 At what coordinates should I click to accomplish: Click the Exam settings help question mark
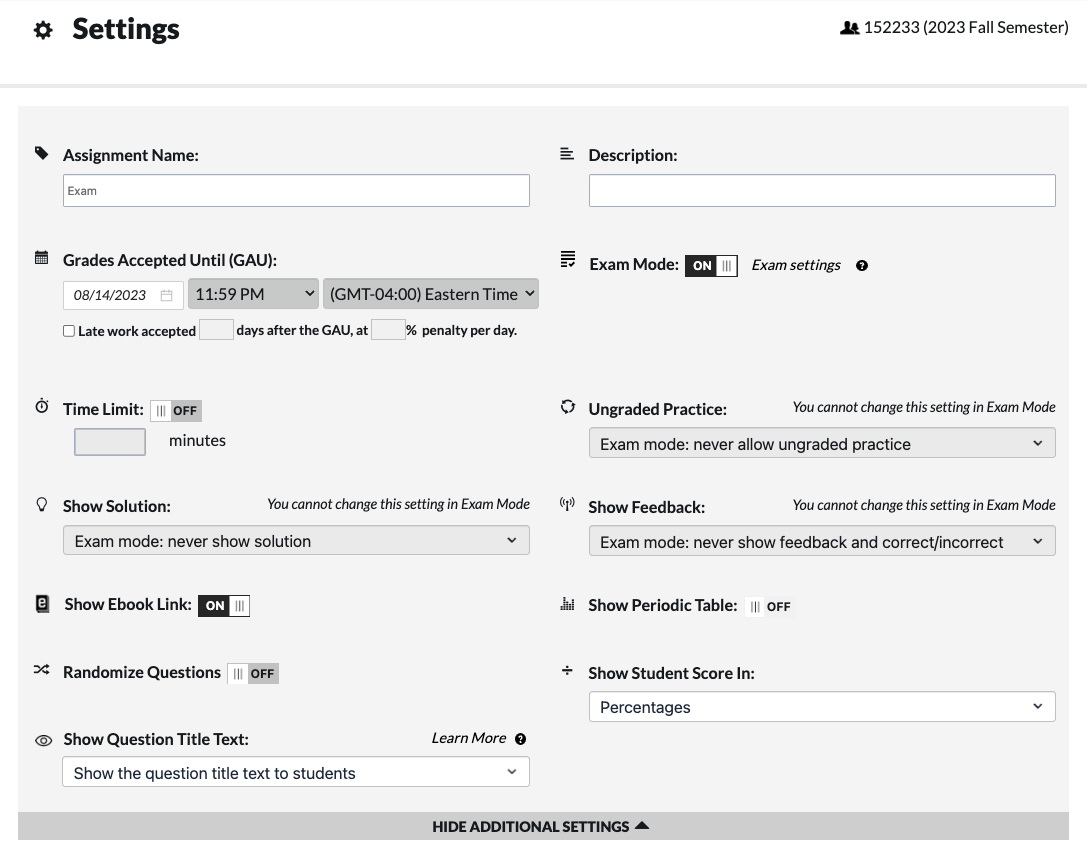(862, 266)
